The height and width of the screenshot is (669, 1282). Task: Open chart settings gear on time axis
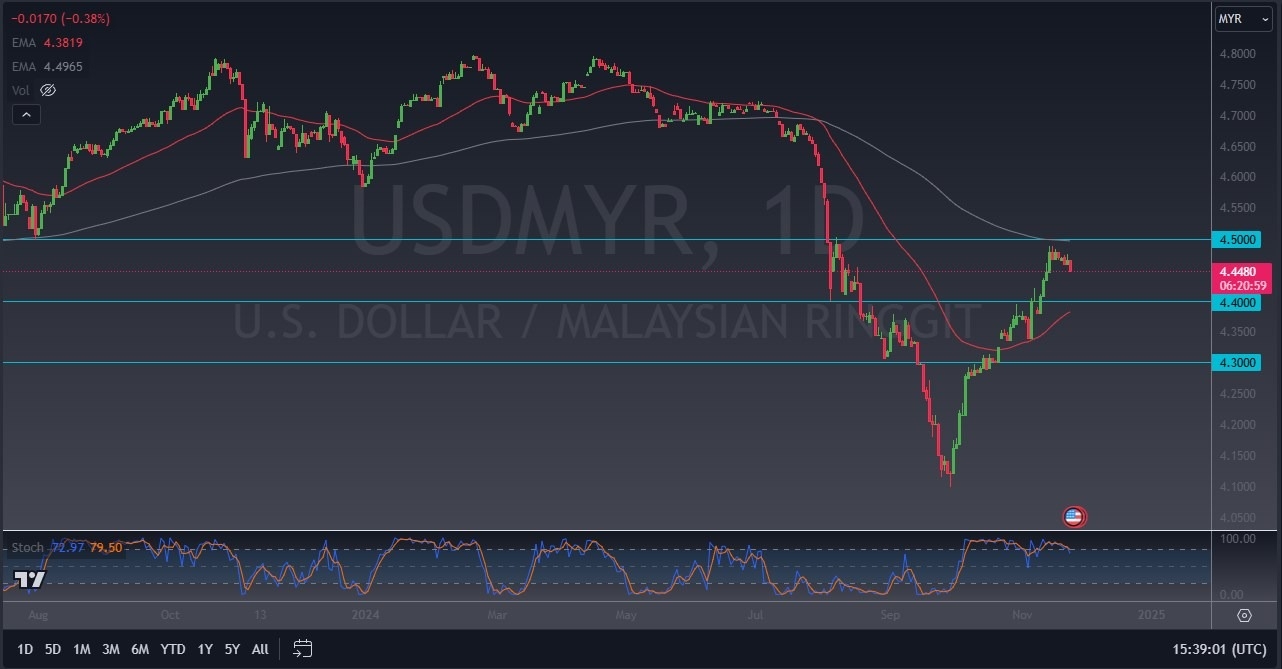(1244, 614)
